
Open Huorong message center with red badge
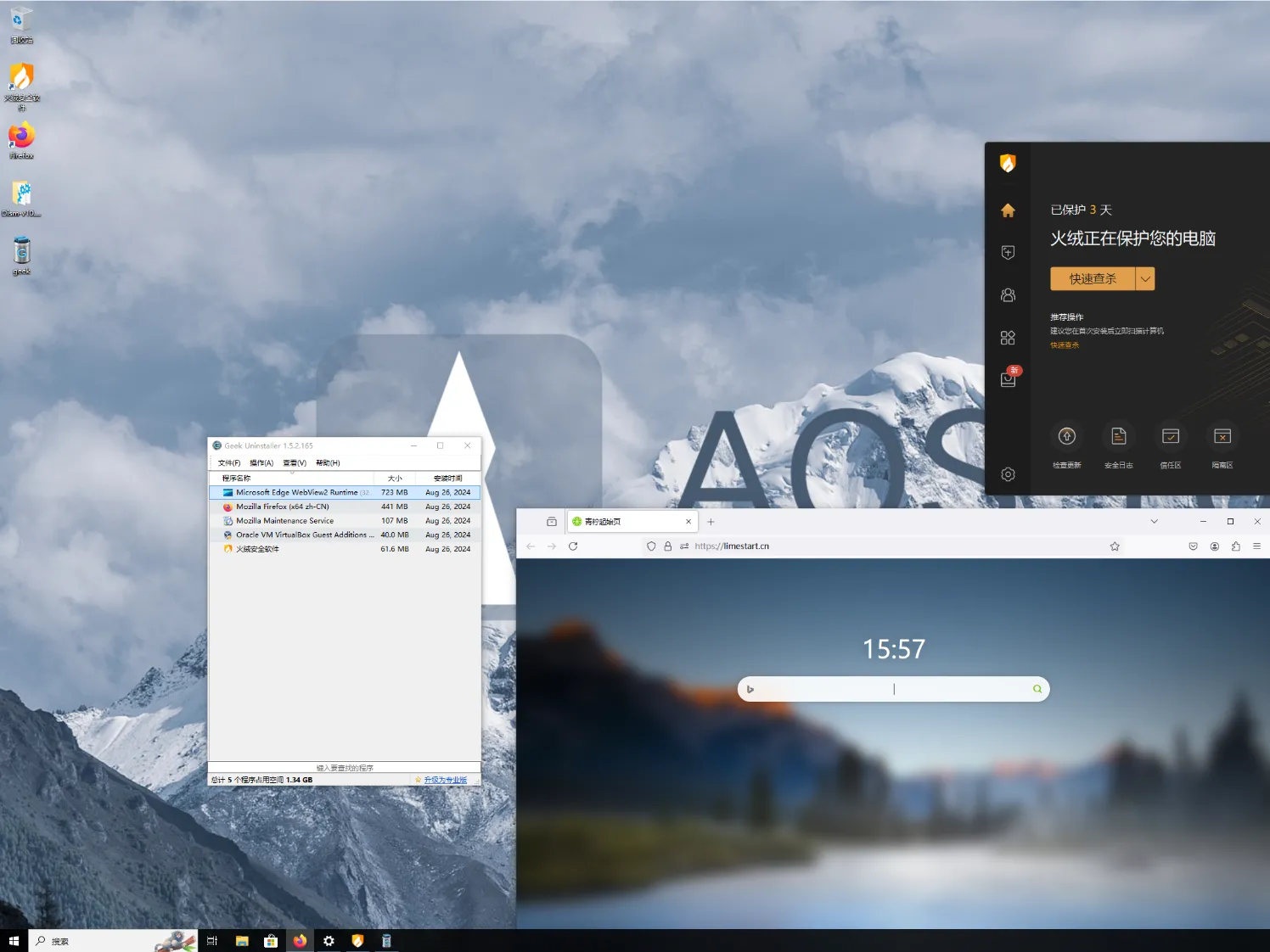click(1008, 379)
